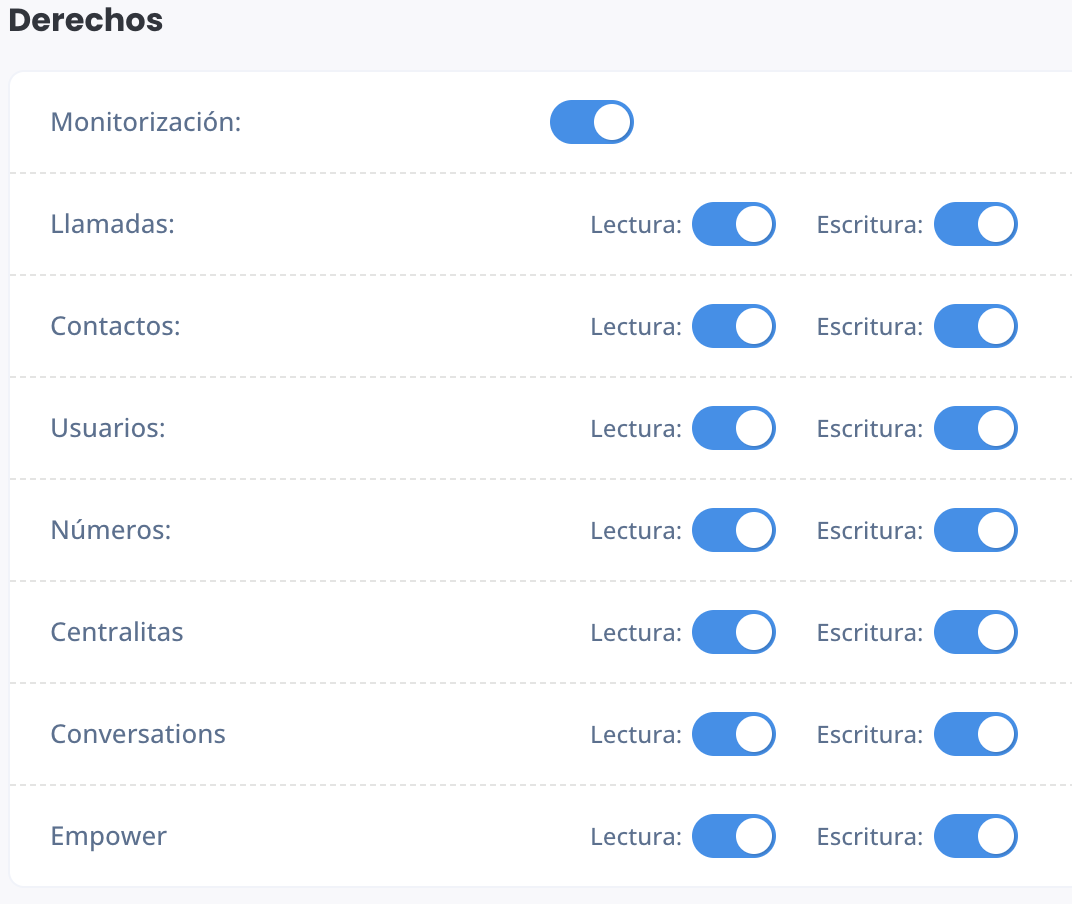Disable Usuarios Lectura permission
Image resolution: width=1072 pixels, height=904 pixels.
[x=734, y=428]
